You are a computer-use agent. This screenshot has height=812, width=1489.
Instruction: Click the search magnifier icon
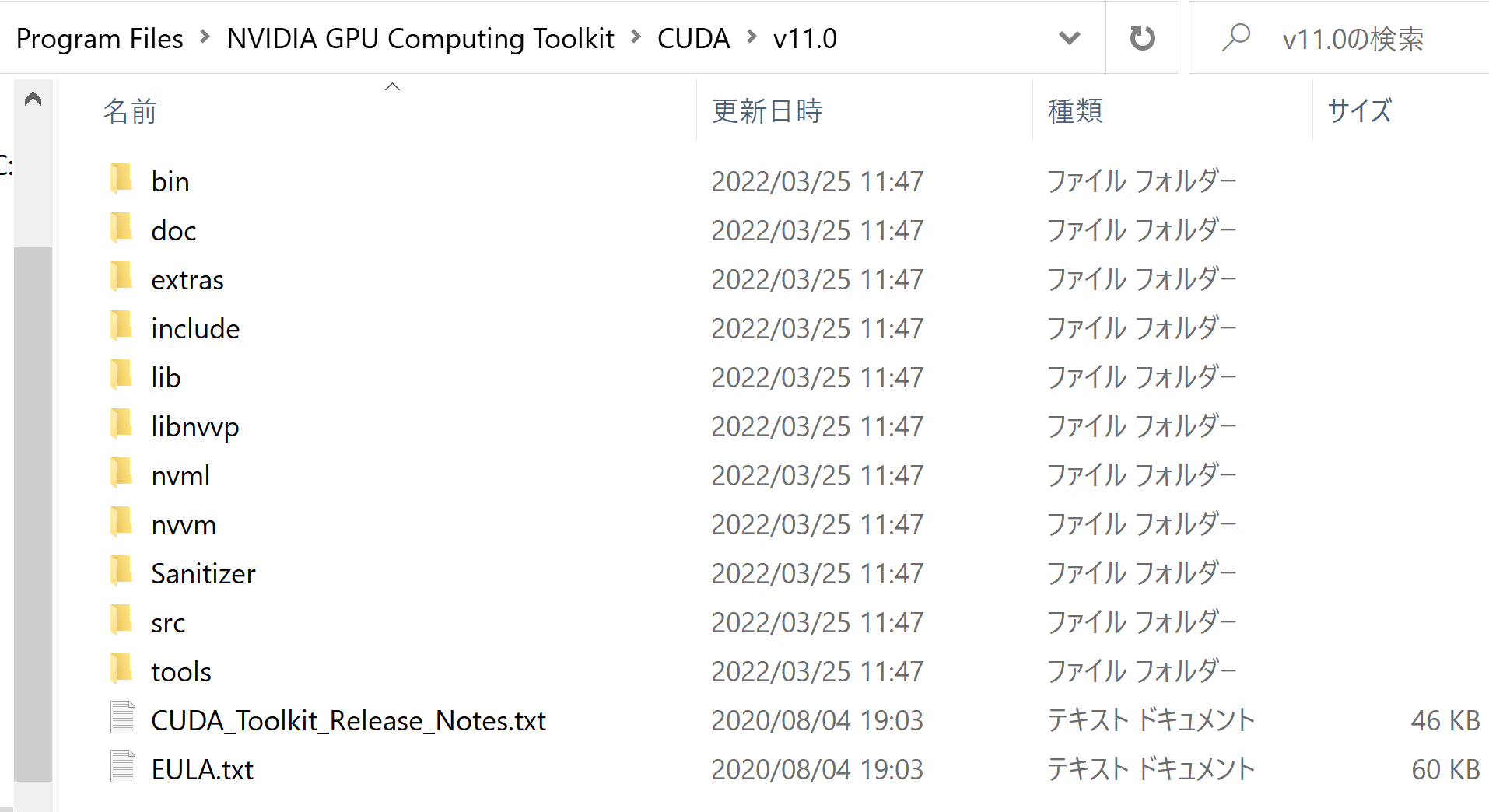[x=1235, y=38]
